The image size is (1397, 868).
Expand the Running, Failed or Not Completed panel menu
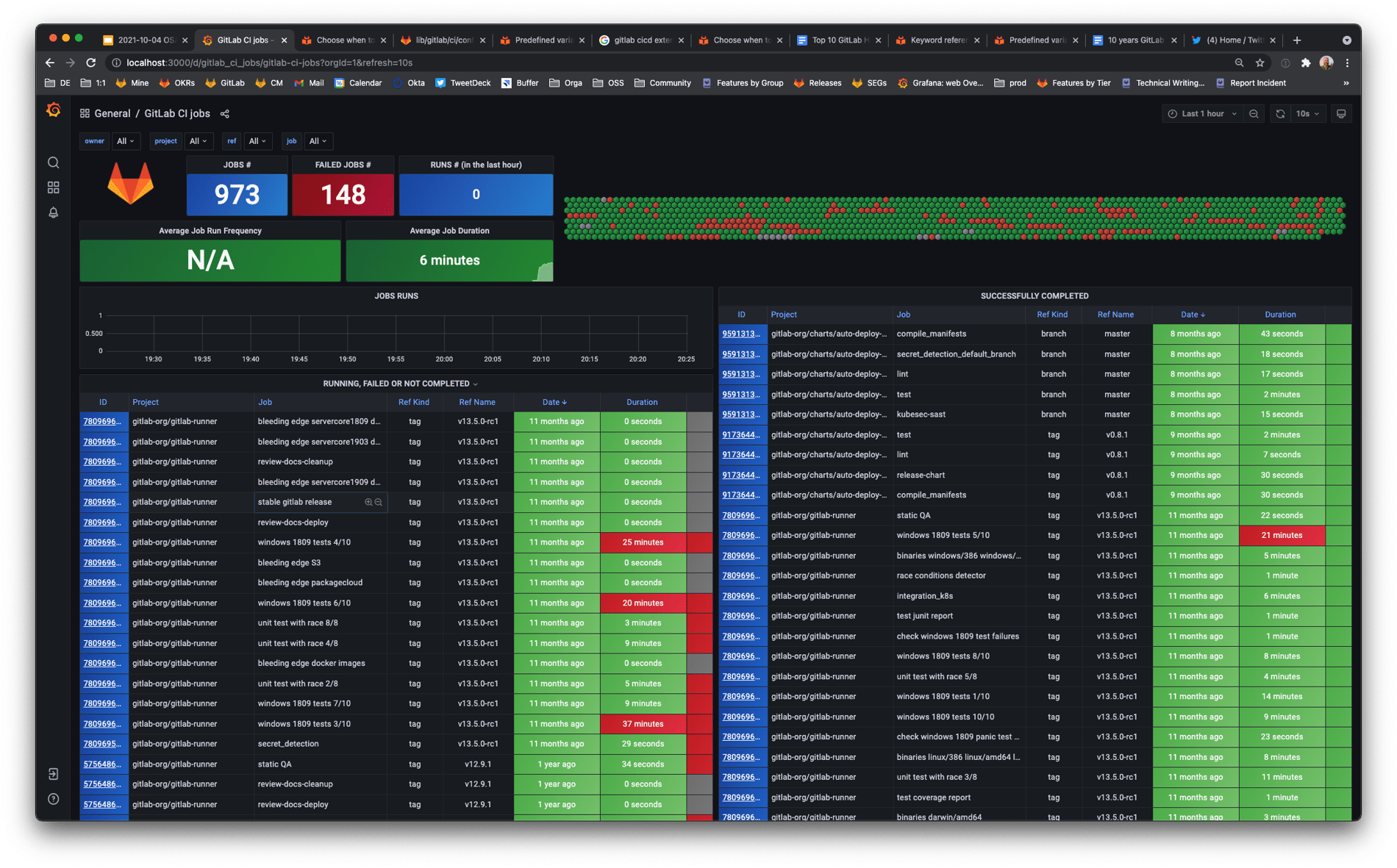coord(476,384)
